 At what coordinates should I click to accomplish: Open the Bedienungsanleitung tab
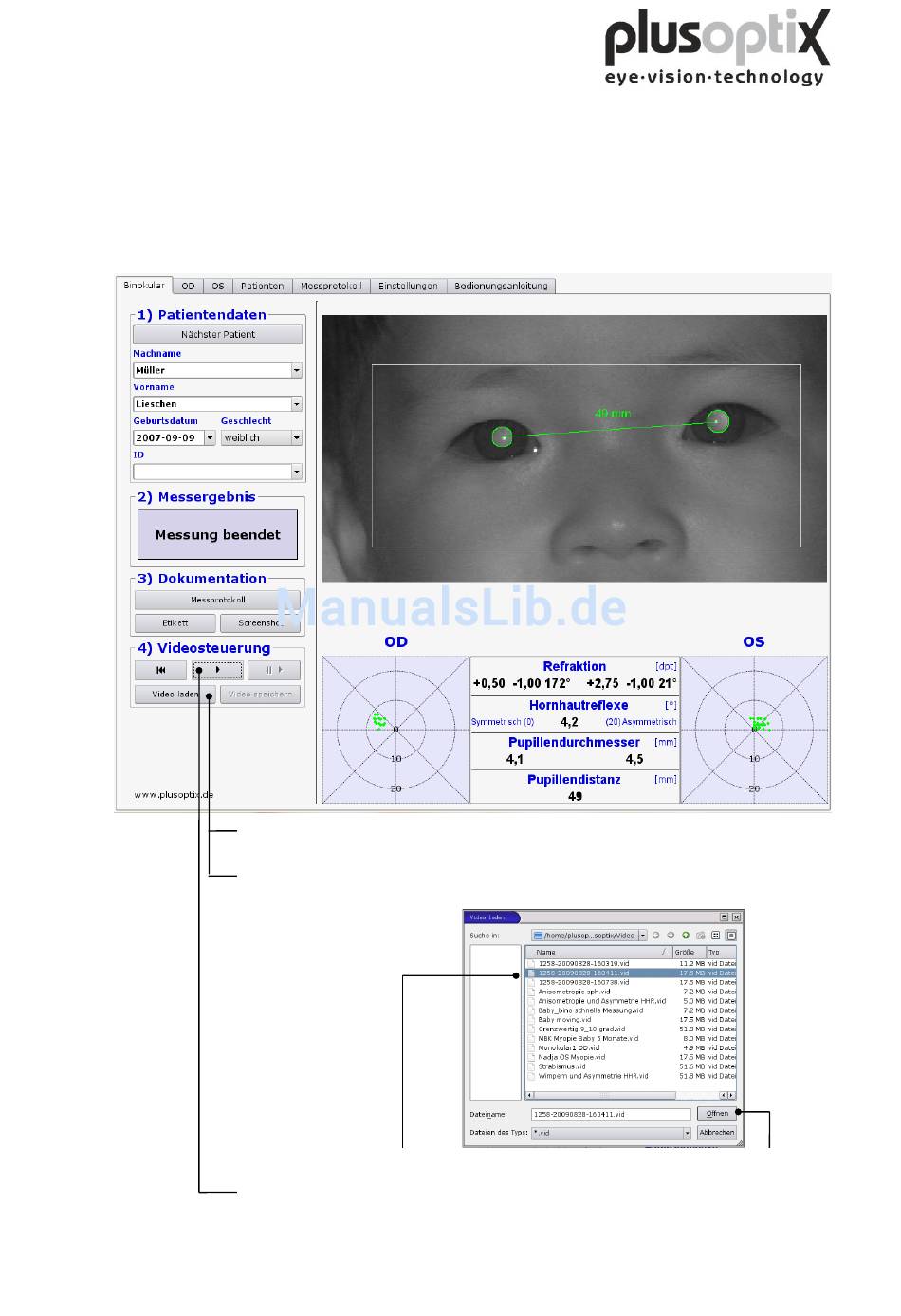pos(501,286)
